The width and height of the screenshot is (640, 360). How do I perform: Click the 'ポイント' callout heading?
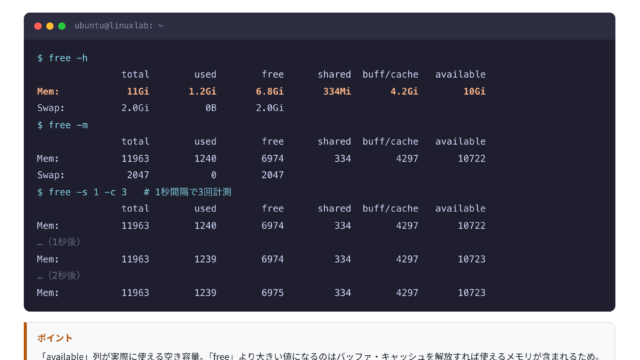[55, 338]
